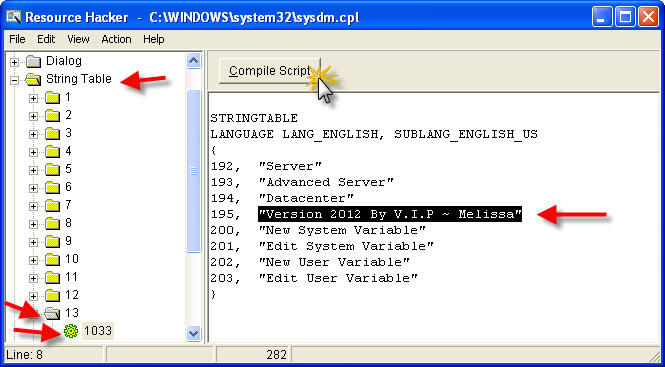Maximize the Resource Hacker window

pos(626,17)
